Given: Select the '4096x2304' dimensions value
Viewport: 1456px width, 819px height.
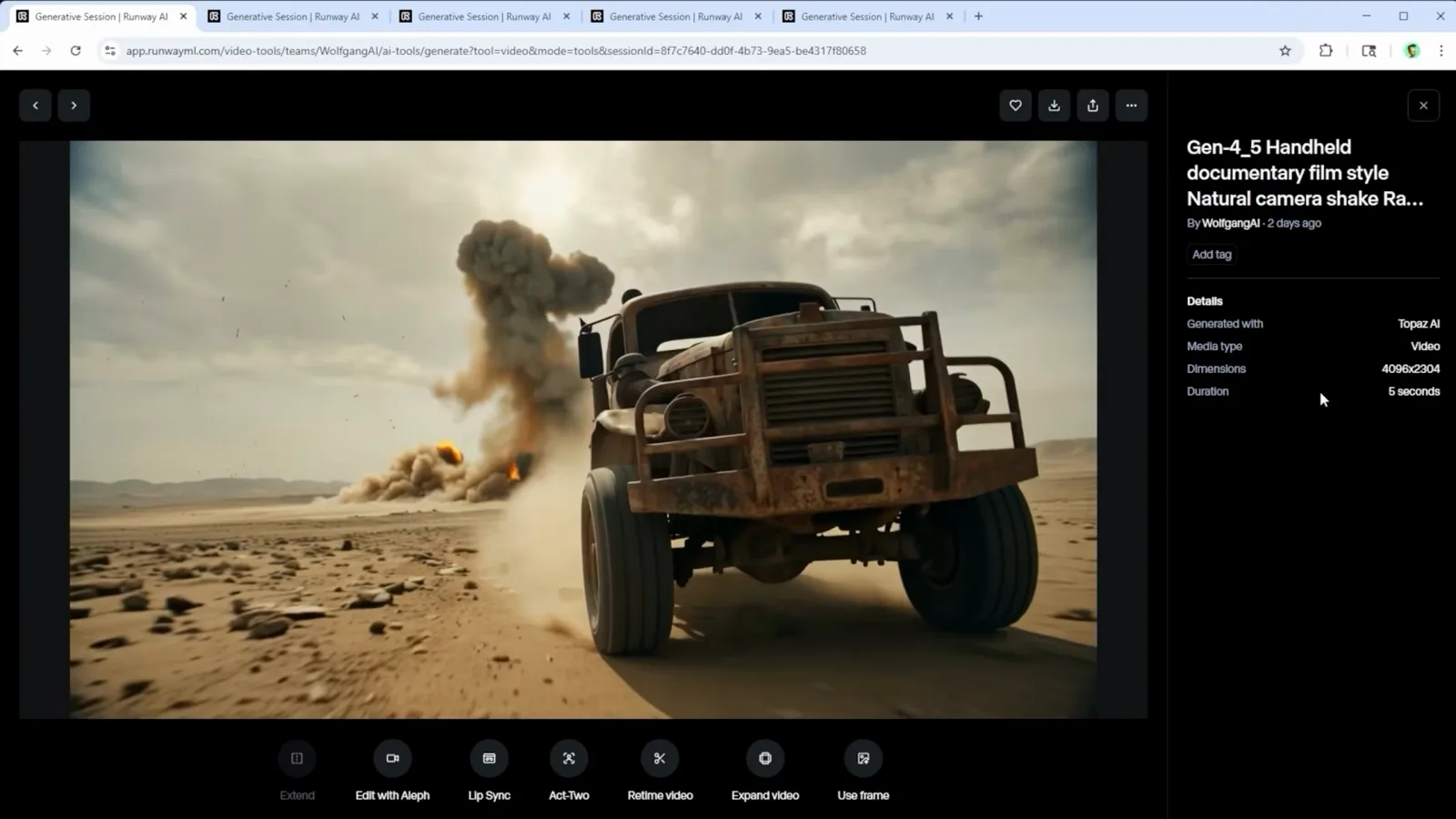Looking at the screenshot, I should coord(1410,369).
